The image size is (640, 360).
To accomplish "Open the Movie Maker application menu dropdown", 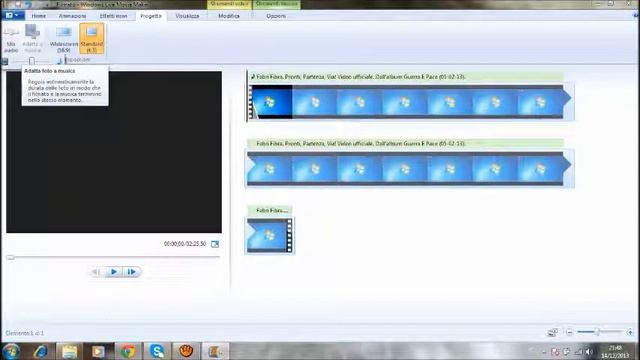I will [x=12, y=16].
